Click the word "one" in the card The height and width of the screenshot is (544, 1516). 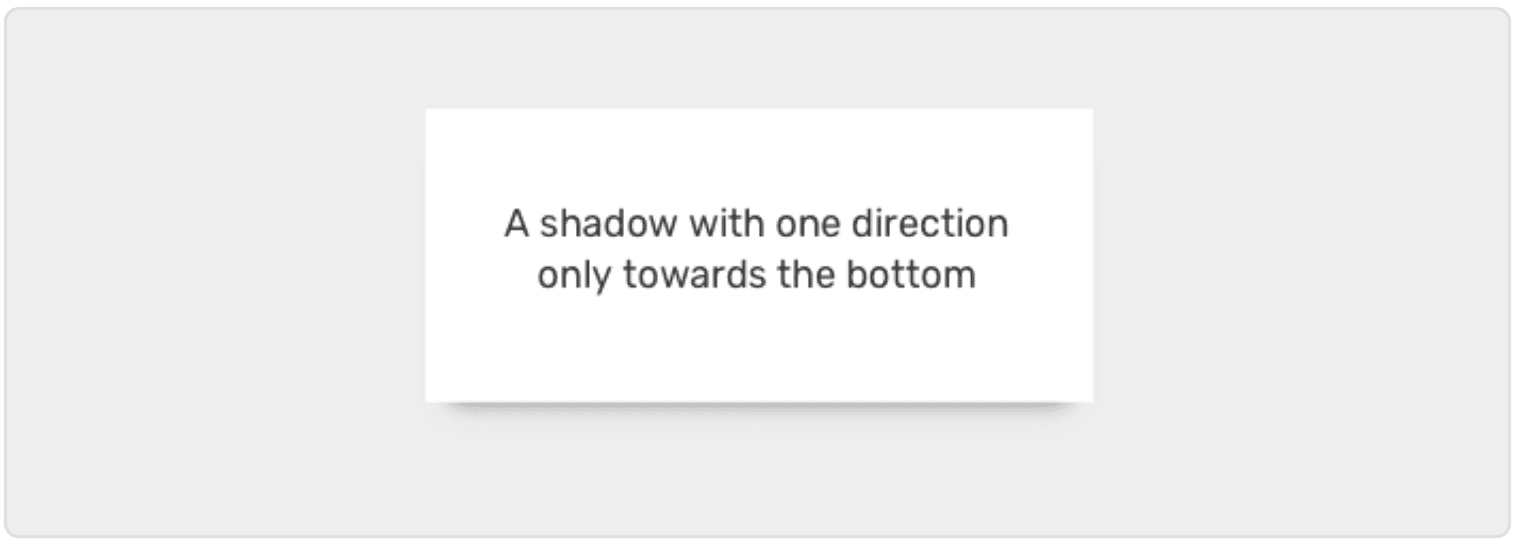click(805, 225)
